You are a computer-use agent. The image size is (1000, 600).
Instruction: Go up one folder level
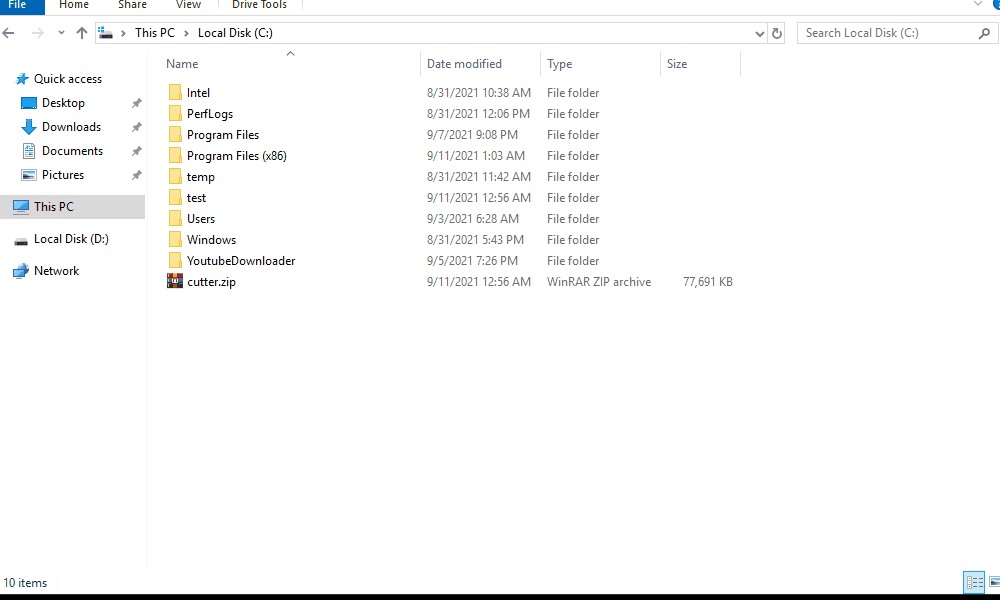(x=82, y=33)
